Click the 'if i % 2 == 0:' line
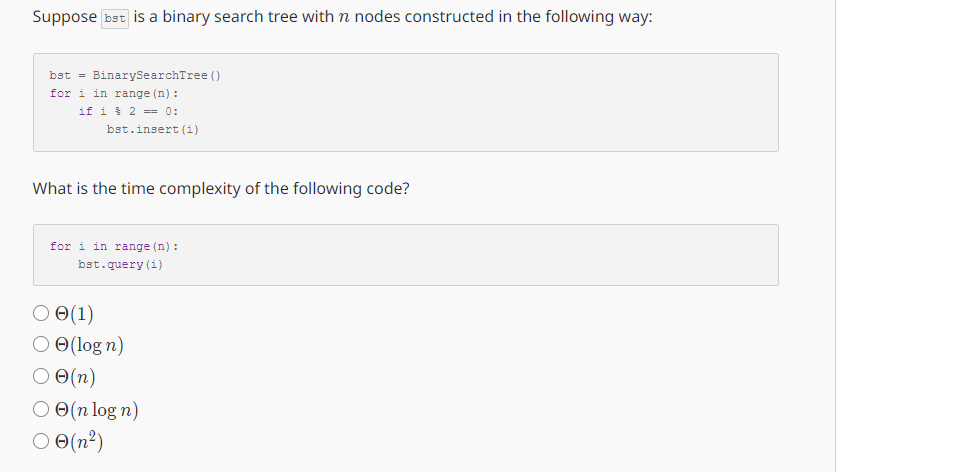 tap(128, 111)
